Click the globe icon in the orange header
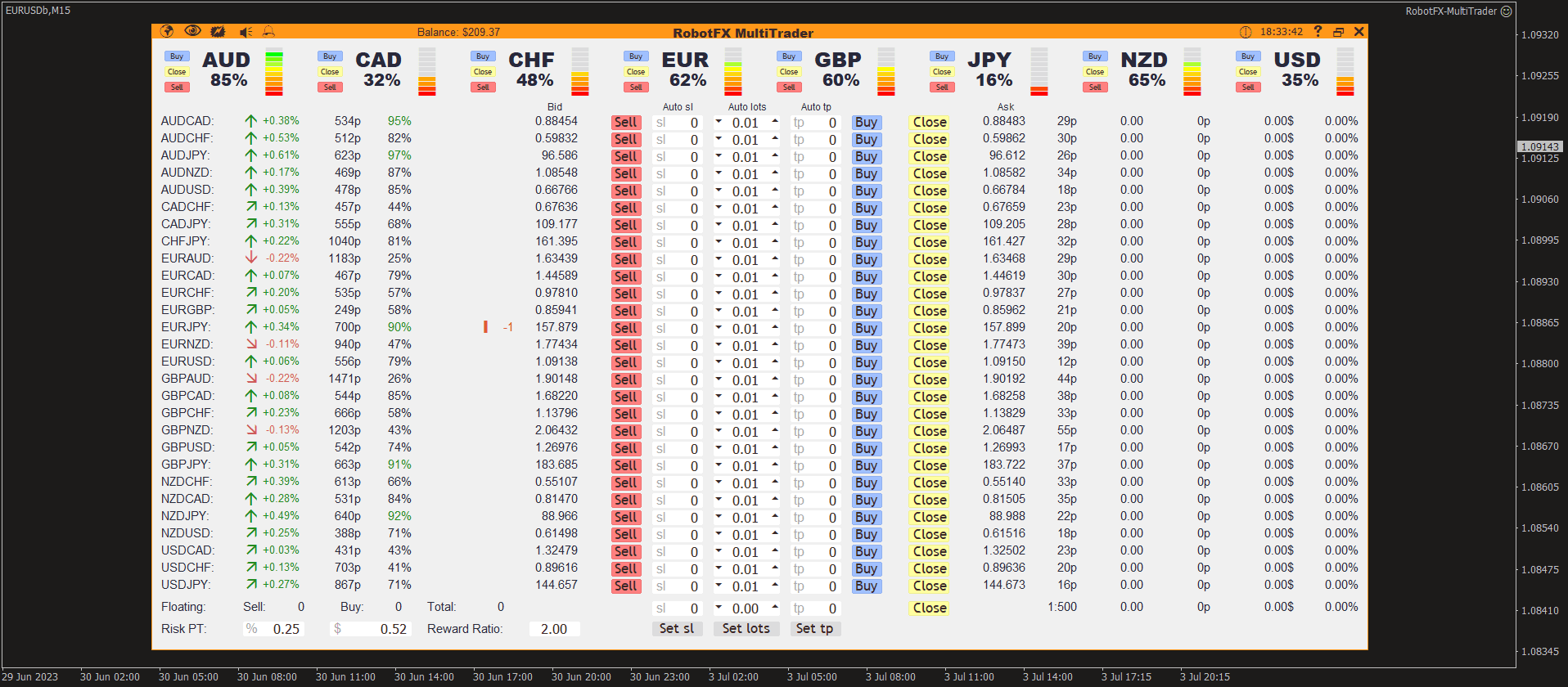The height and width of the screenshot is (687, 1568). click(x=167, y=31)
